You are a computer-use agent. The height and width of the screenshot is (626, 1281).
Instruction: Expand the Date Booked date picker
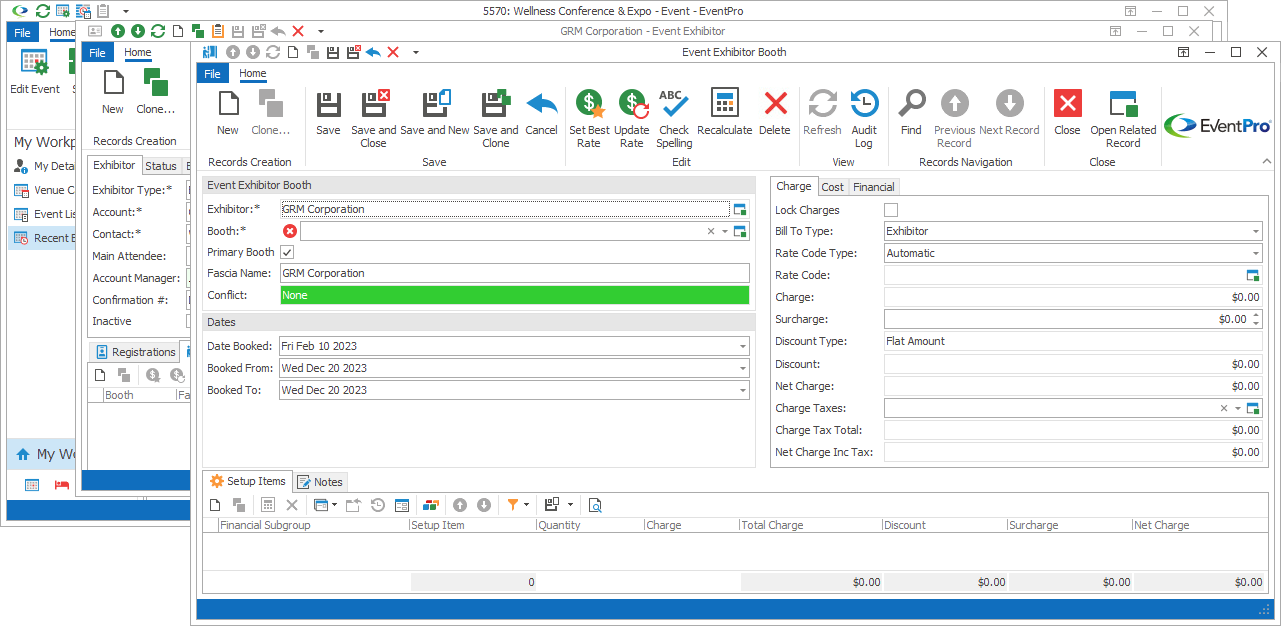point(743,346)
